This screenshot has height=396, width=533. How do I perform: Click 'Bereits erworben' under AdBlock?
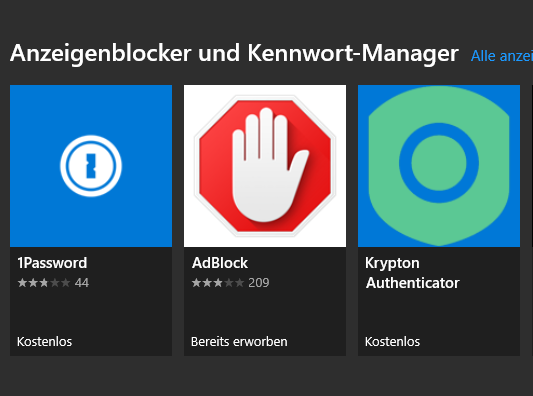pos(239,342)
